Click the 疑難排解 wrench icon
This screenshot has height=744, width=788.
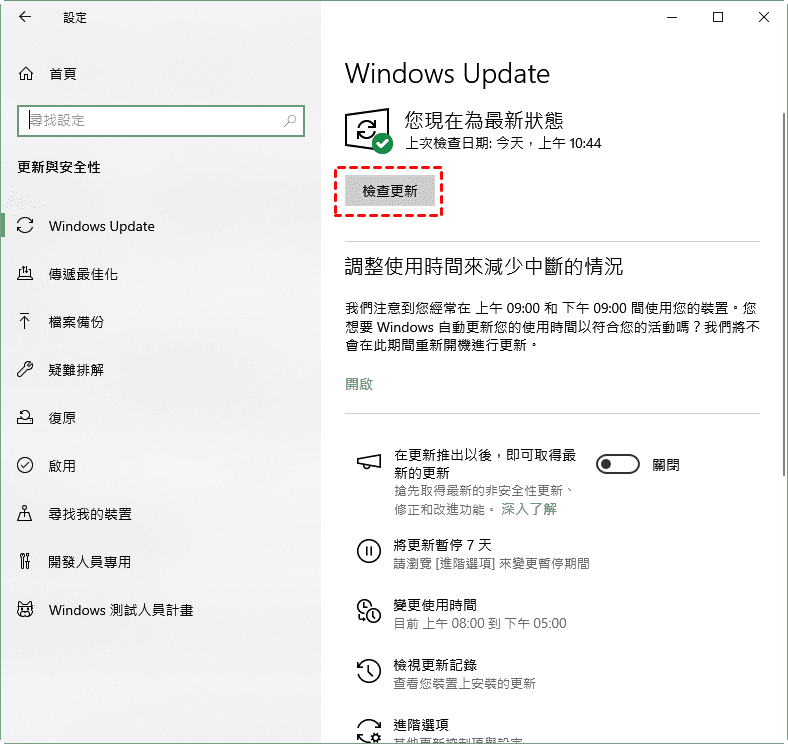click(x=25, y=369)
